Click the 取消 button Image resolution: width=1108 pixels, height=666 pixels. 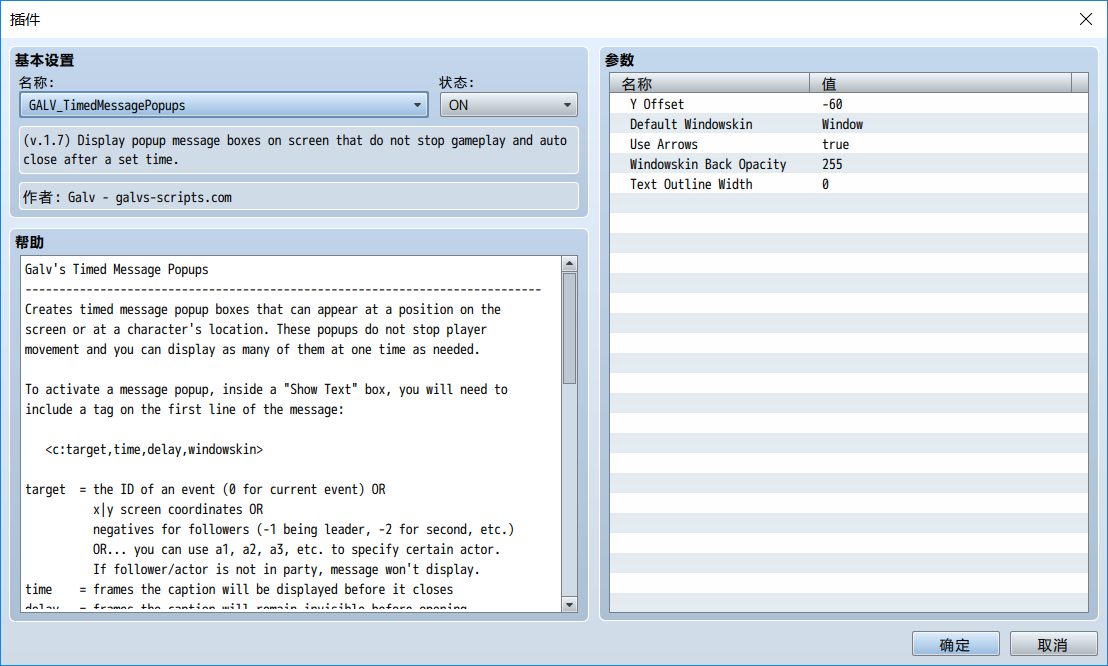[x=1053, y=644]
